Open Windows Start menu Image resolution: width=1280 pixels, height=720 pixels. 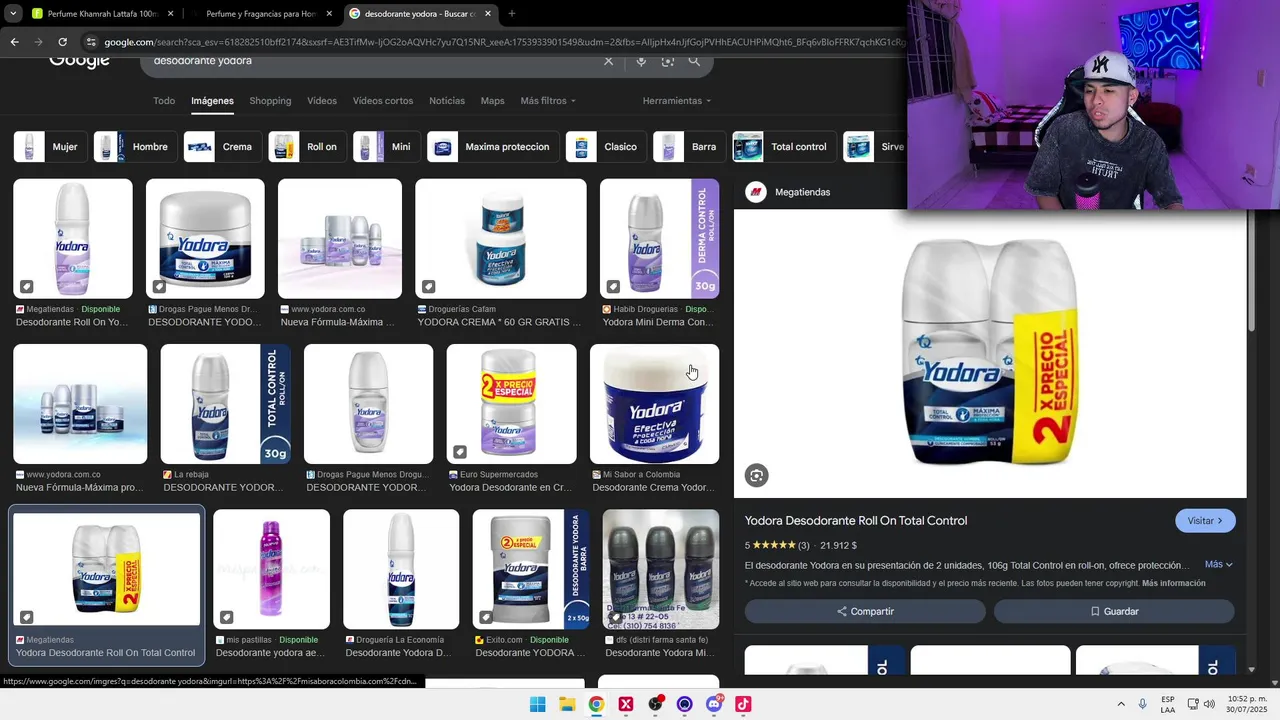tap(537, 704)
